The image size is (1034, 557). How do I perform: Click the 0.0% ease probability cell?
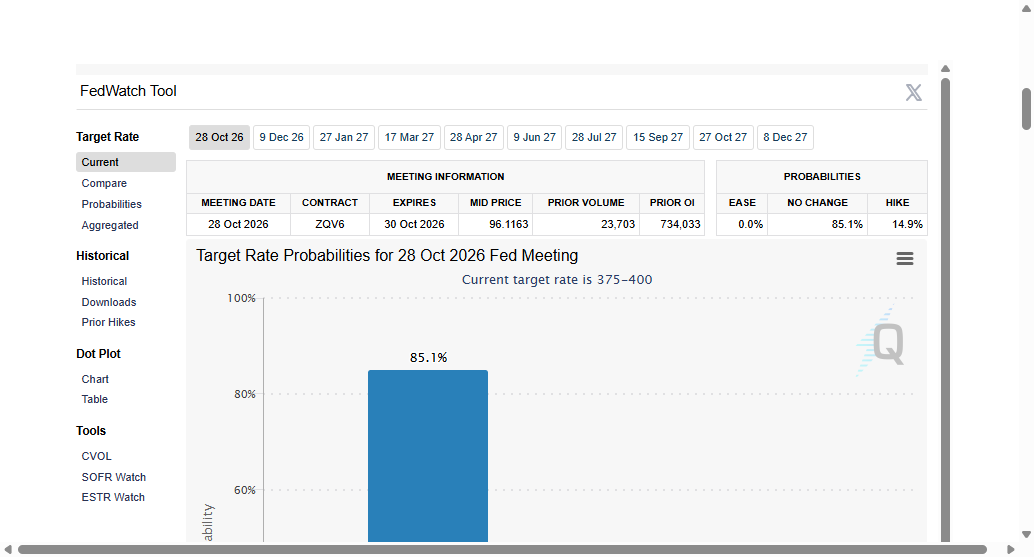(x=742, y=224)
